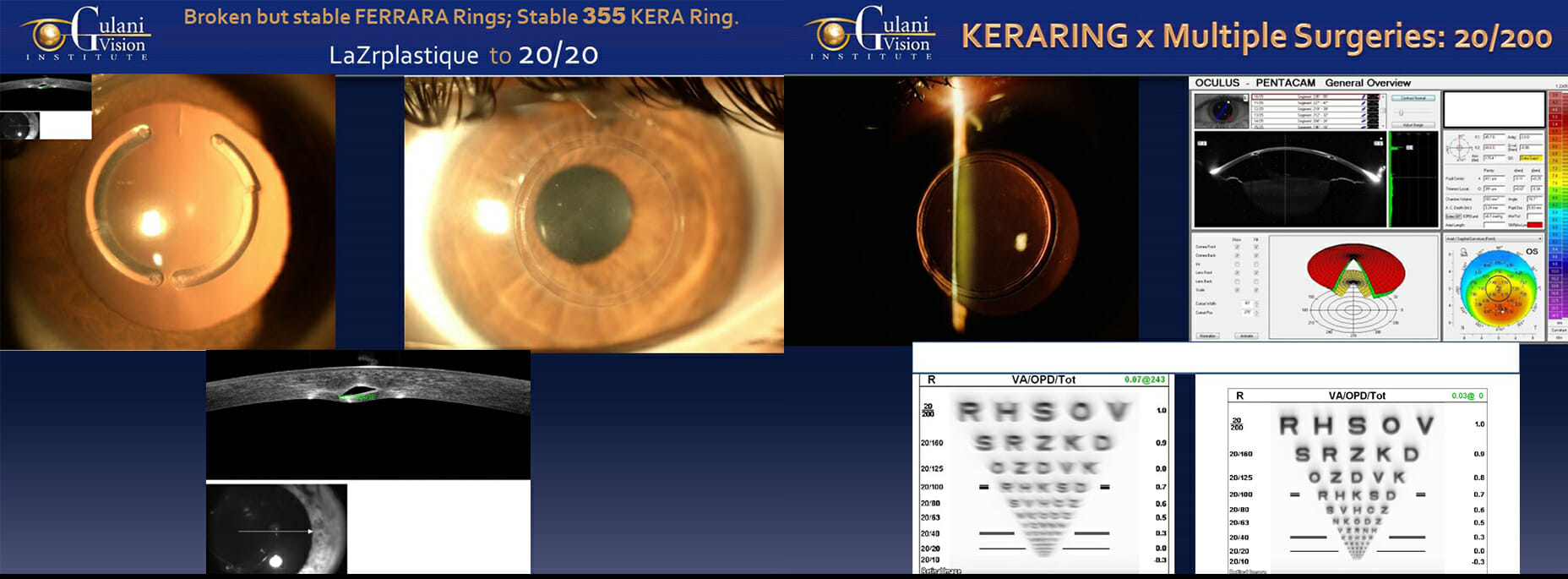The image size is (1568, 579).
Task: Click the VA/OPD/Tot chart labeled 0.03@ 0
Action: pyautogui.click(x=1358, y=480)
